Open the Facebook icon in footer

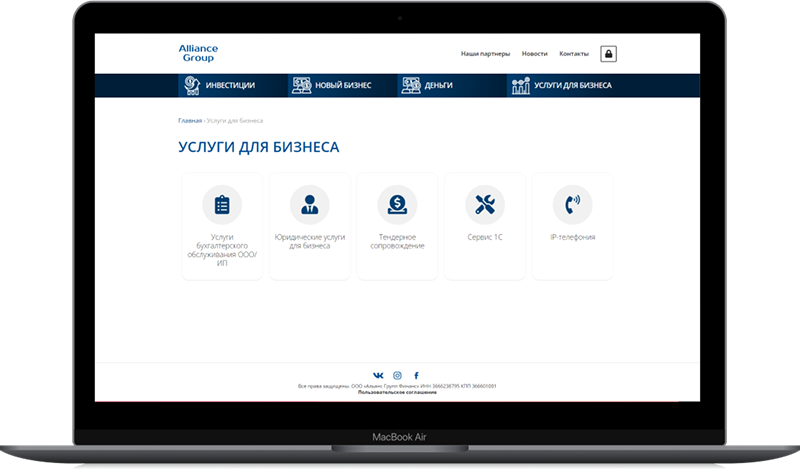coord(416,375)
